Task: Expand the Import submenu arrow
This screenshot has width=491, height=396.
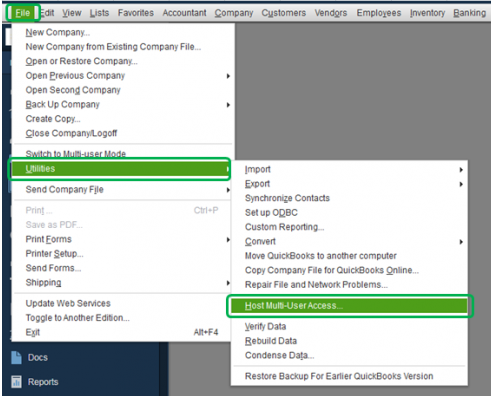Action: tap(461, 170)
